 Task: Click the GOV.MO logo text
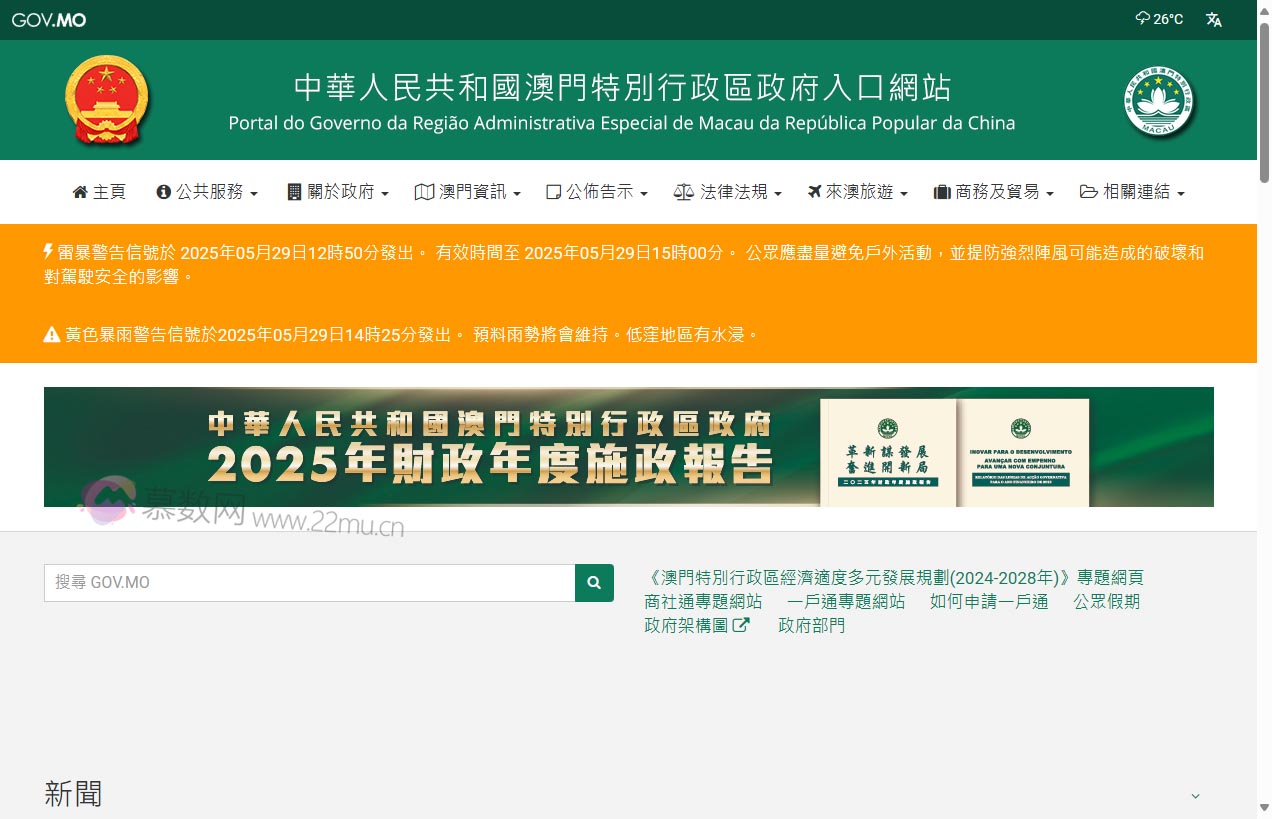pyautogui.click(x=49, y=19)
